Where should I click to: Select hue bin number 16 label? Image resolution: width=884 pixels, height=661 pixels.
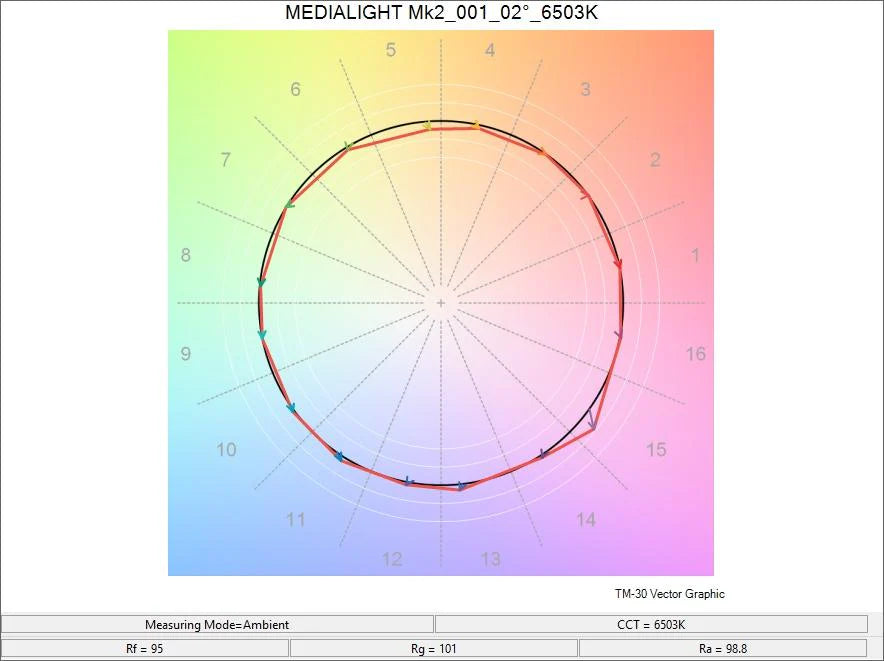(695, 353)
